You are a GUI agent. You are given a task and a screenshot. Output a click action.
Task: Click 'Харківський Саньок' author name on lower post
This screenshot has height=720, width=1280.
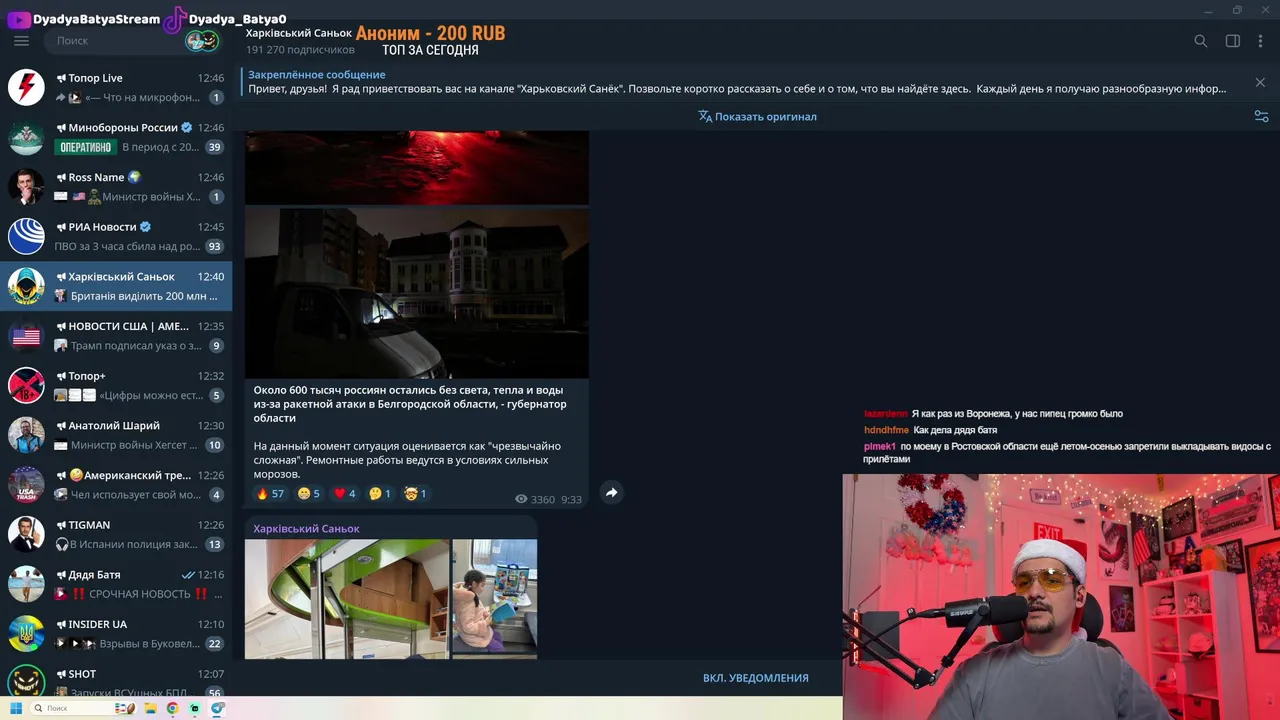coord(307,529)
